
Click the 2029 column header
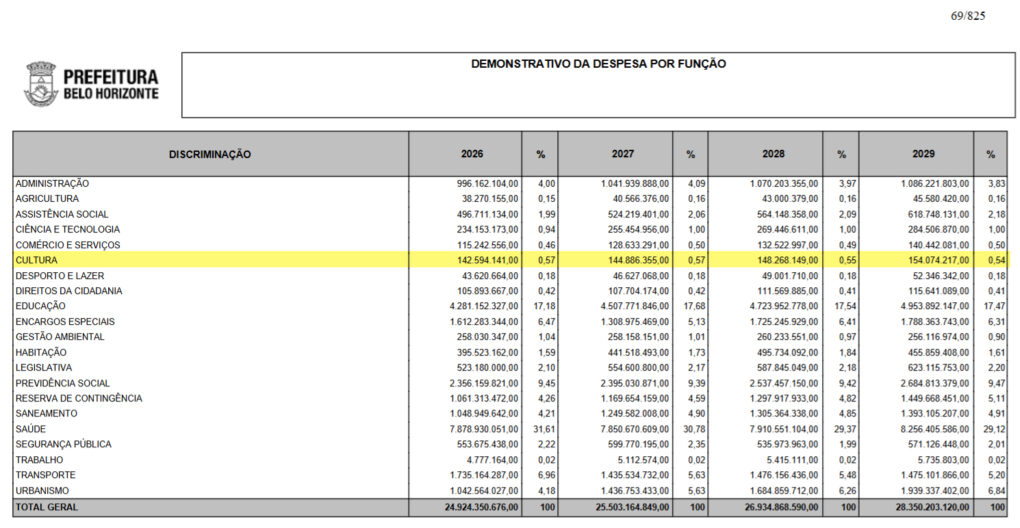(922, 155)
